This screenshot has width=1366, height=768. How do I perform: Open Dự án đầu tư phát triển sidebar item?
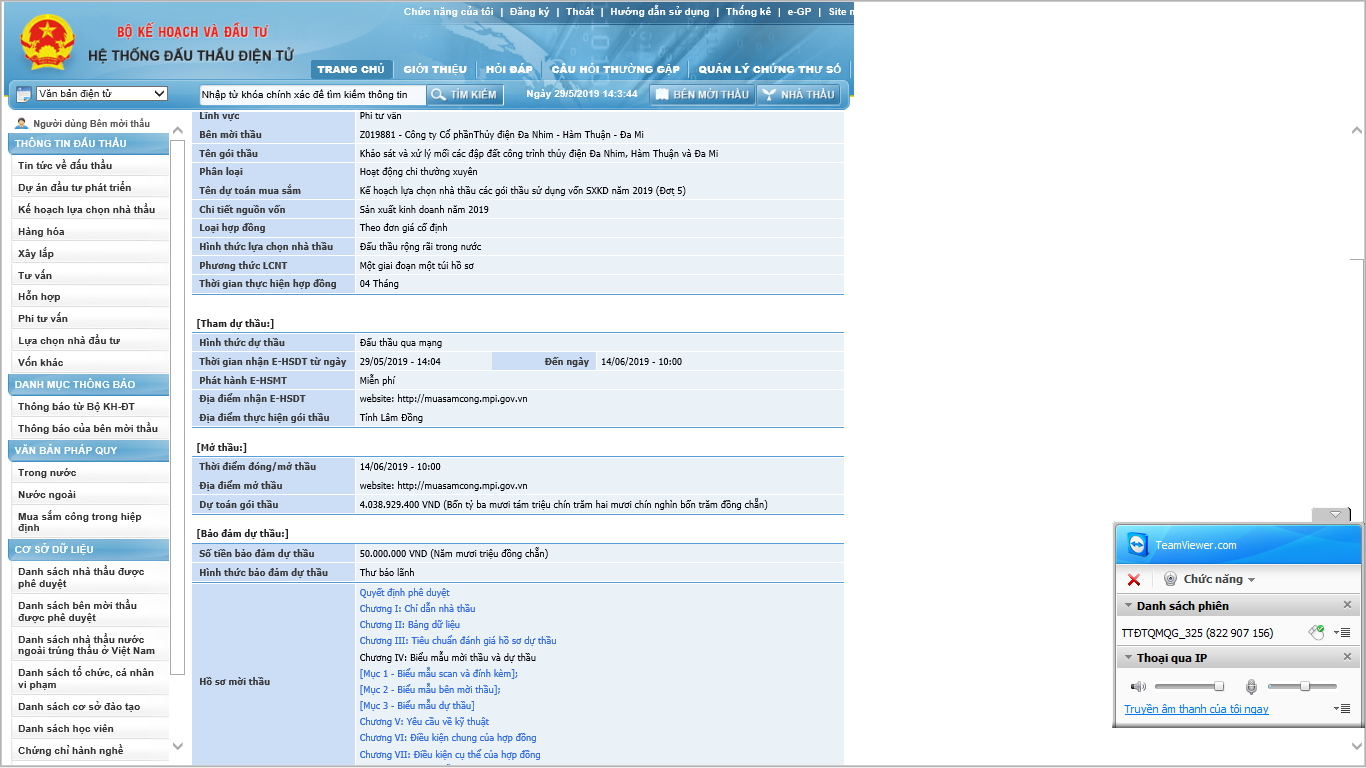click(74, 187)
